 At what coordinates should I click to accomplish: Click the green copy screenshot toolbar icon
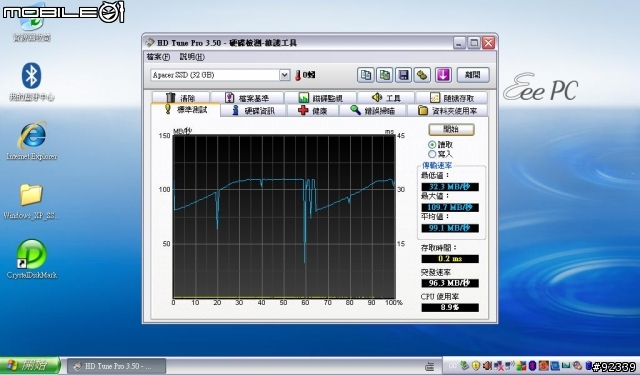point(384,75)
